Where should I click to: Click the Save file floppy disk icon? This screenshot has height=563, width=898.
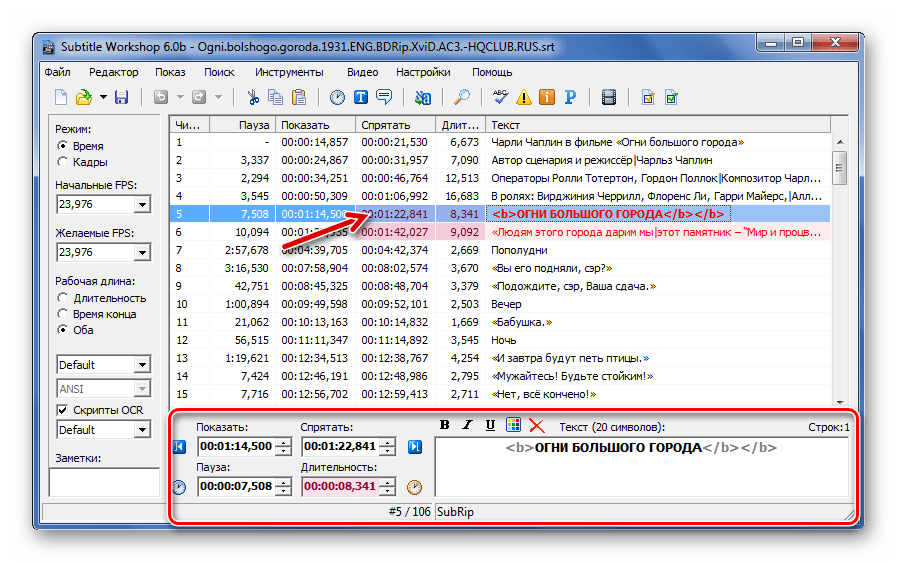[x=122, y=98]
